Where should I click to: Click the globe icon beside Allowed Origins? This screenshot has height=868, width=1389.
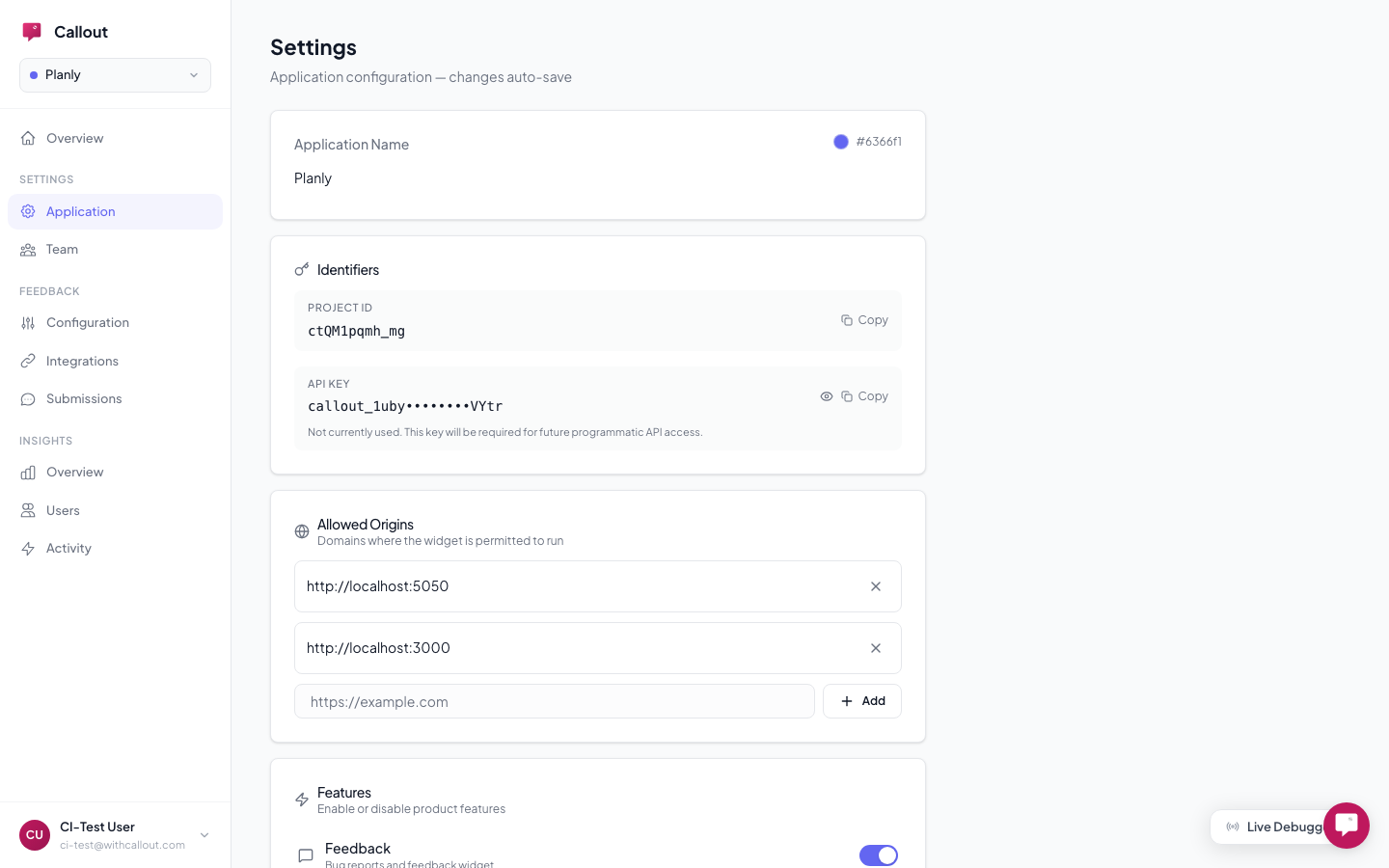(x=302, y=531)
